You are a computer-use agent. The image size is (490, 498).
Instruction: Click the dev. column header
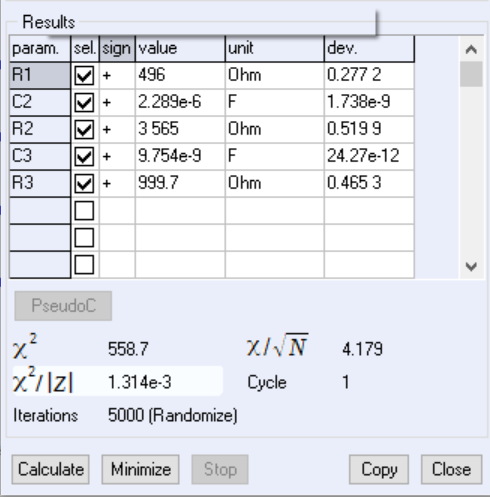pos(369,49)
